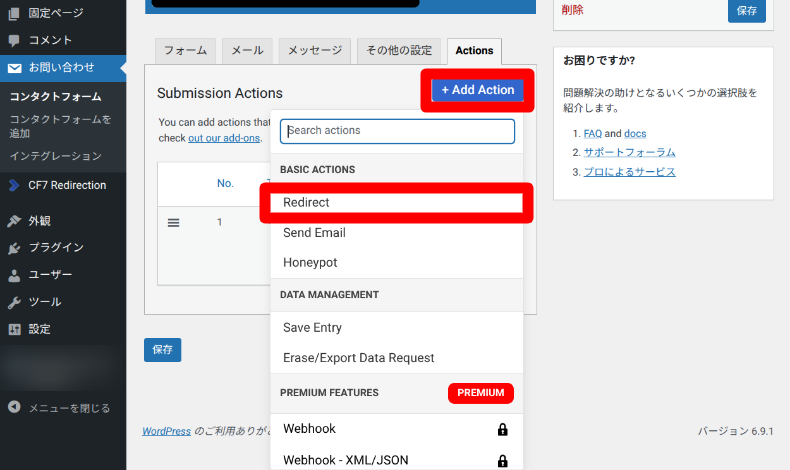790x470 pixels.
Task: Click the BASIC ACTIONS section heading
Action: pos(317,170)
